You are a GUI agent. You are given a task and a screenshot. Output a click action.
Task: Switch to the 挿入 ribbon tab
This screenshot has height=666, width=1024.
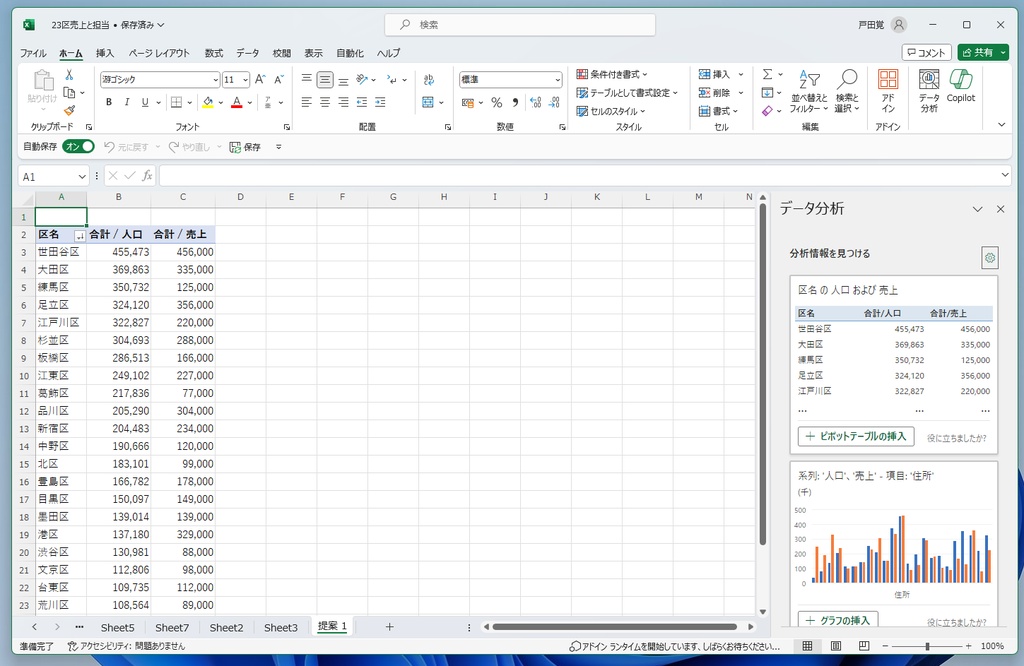(x=104, y=54)
